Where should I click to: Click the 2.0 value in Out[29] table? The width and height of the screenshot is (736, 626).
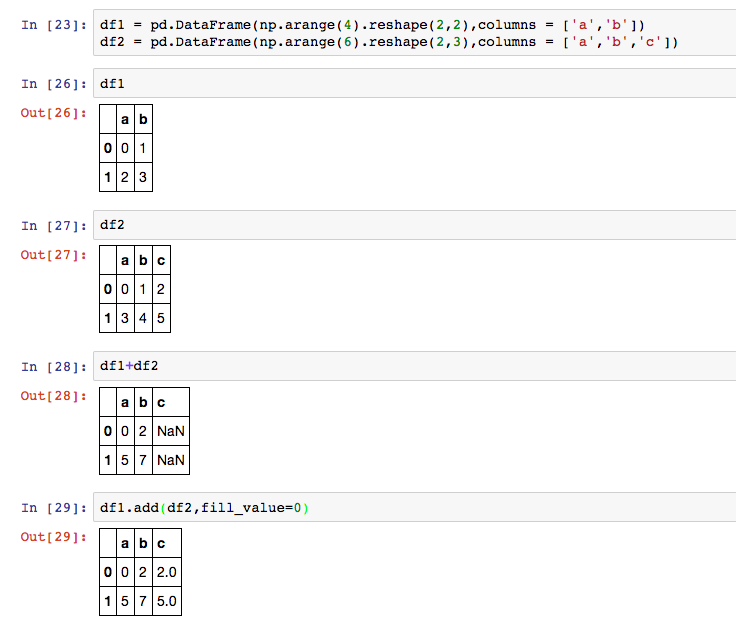[x=167, y=573]
